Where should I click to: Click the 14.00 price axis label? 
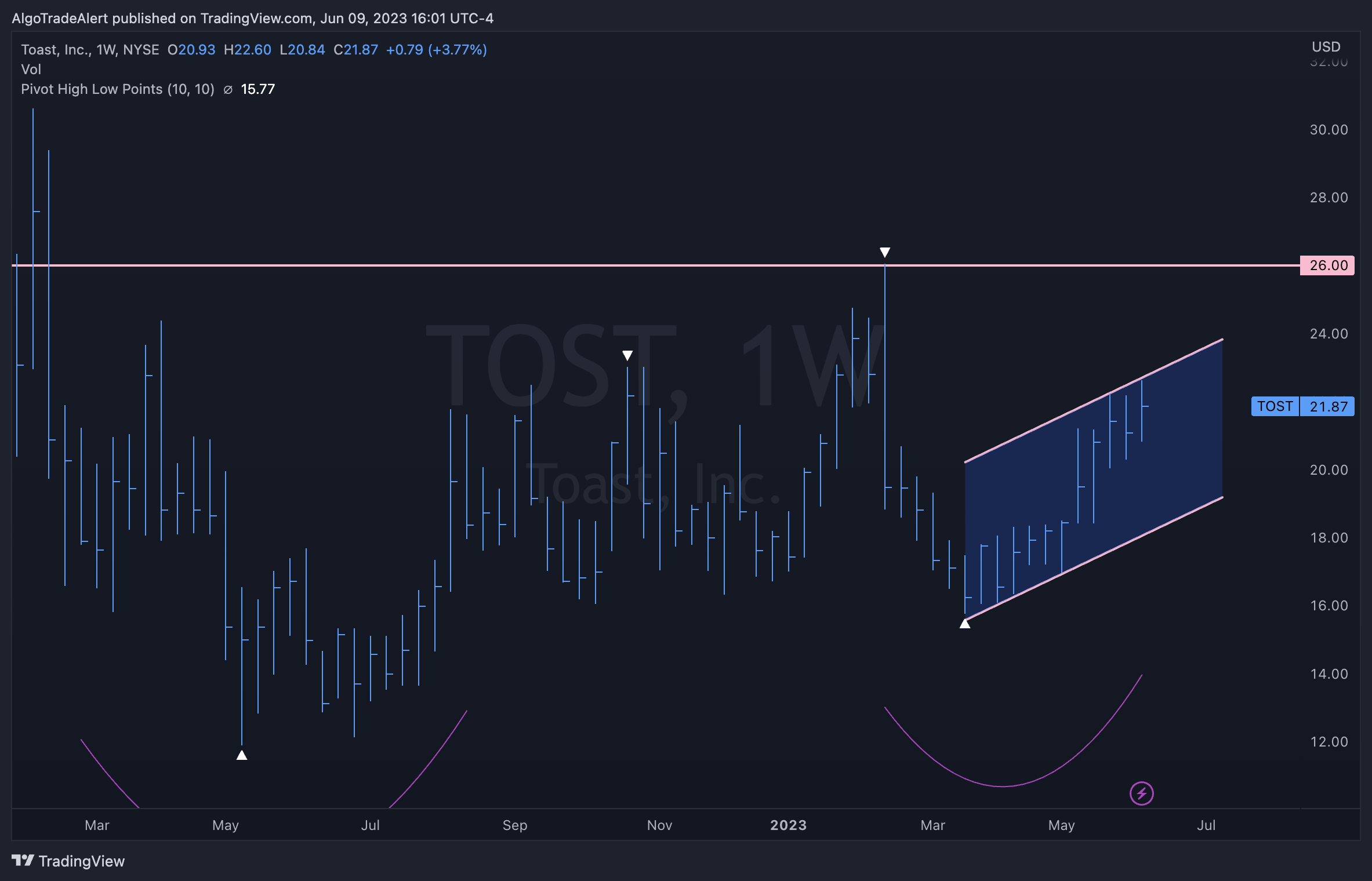1329,674
